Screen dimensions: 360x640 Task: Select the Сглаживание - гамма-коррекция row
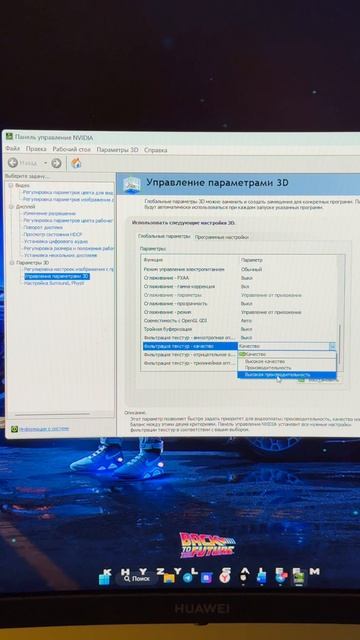point(239,287)
